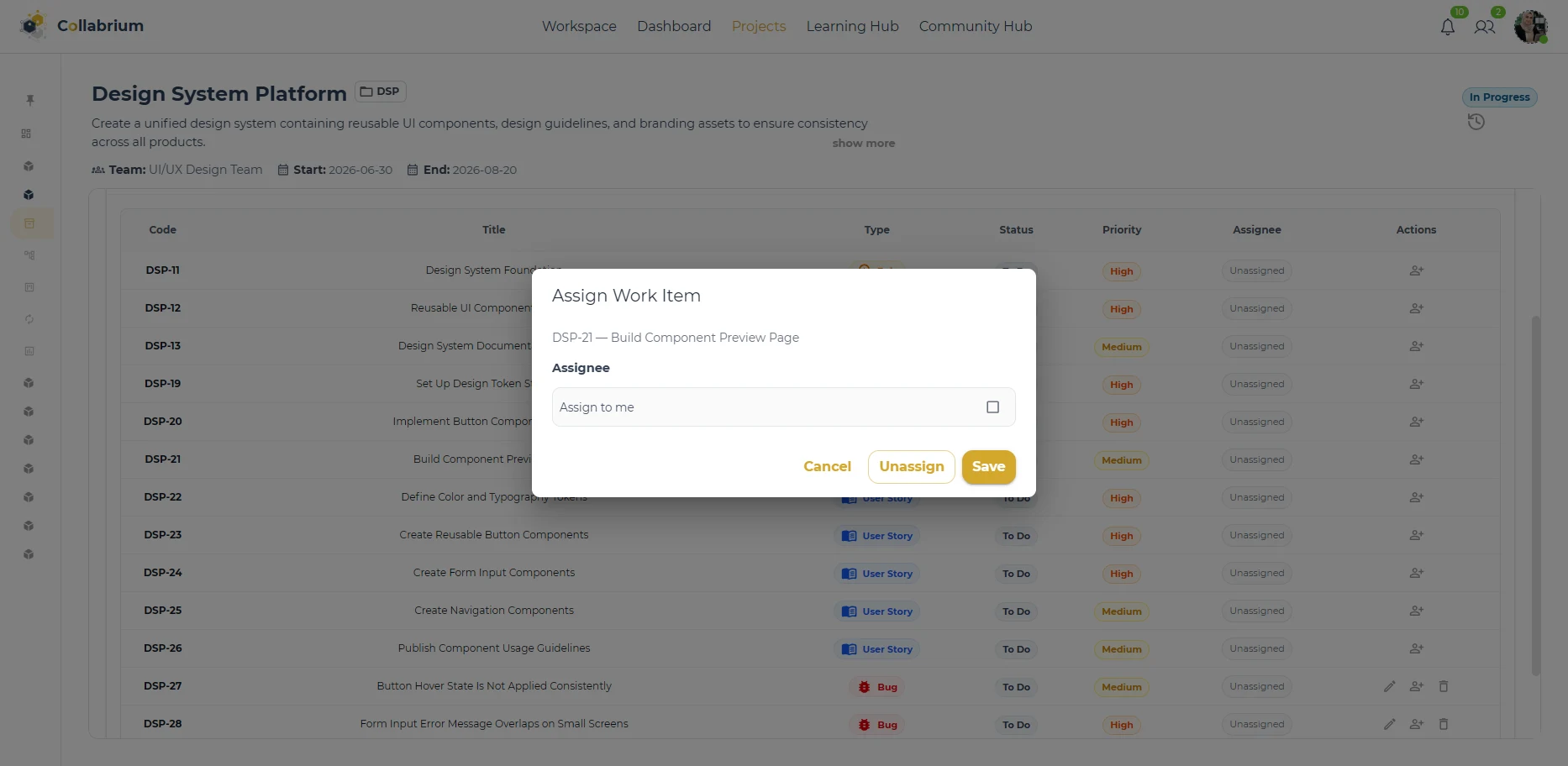Delete DSP-28 using trash icon

(1444, 724)
